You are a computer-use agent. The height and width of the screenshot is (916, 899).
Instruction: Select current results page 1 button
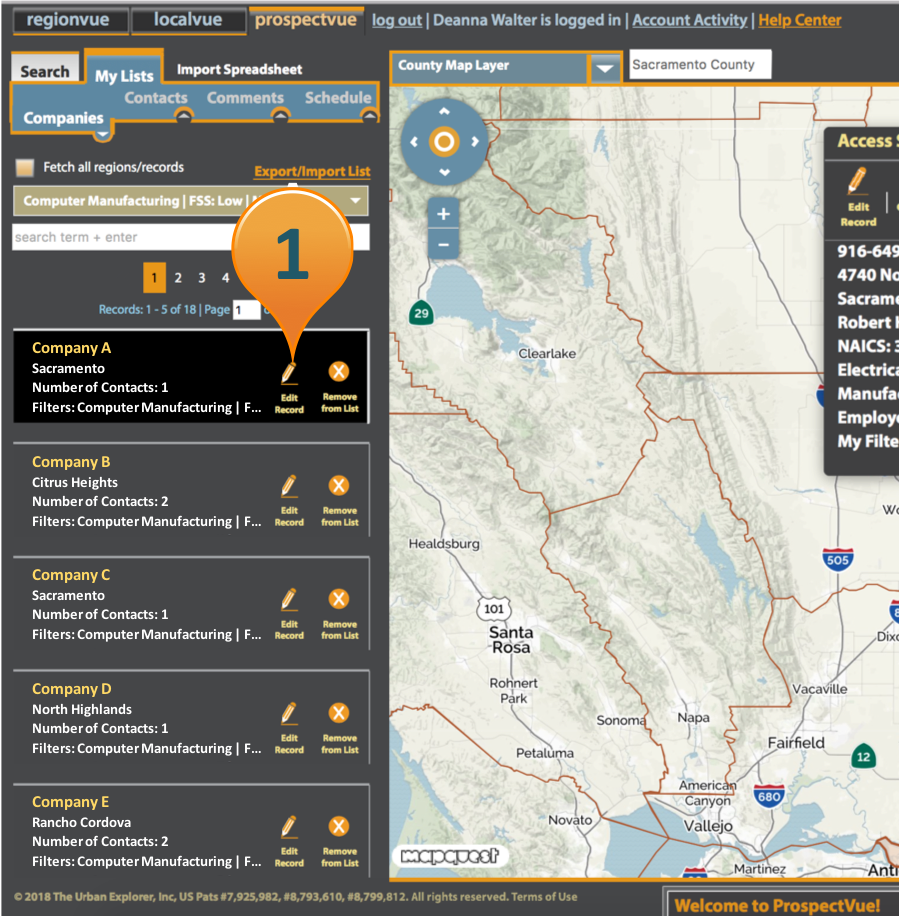tap(154, 277)
